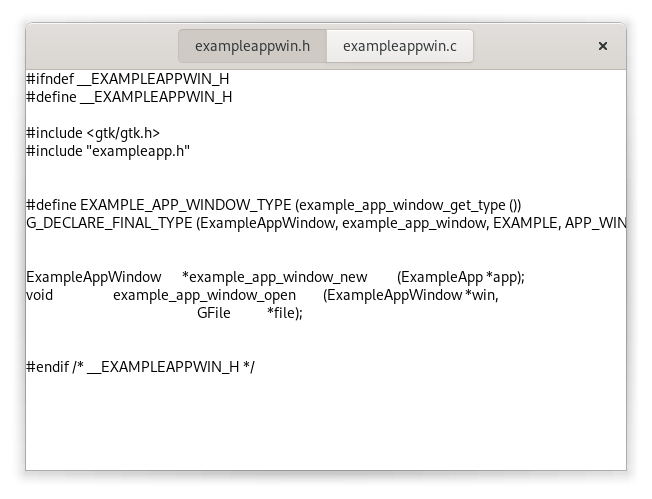This screenshot has height=499, width=652.
Task: Switch to the exampleappwin.h tab
Action: (252, 46)
